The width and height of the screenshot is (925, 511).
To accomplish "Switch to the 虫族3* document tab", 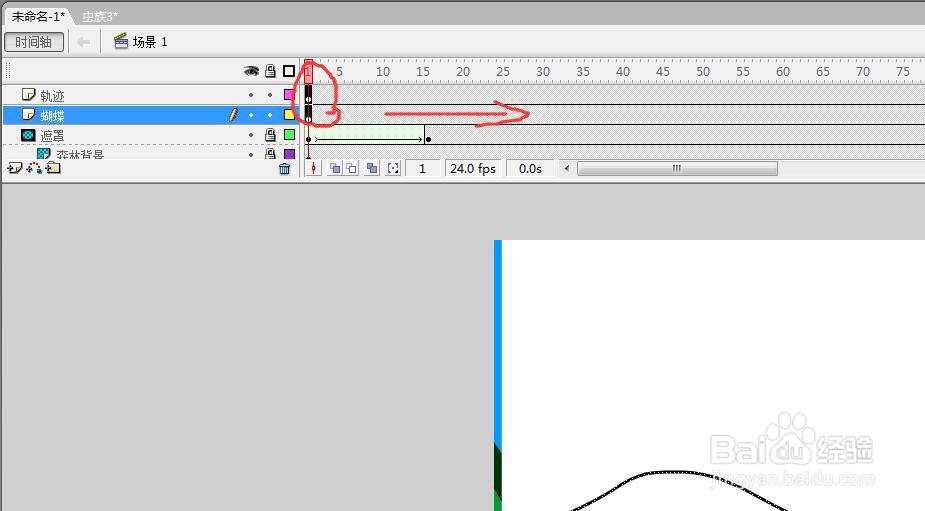I will click(100, 17).
